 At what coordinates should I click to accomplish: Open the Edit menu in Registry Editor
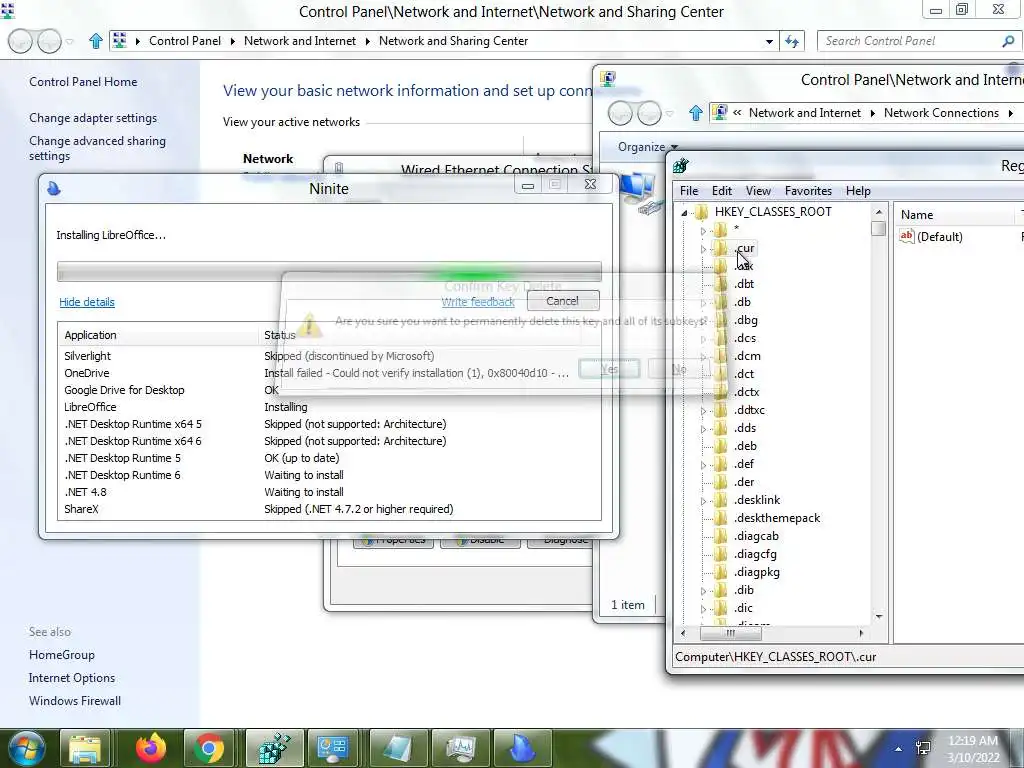click(x=722, y=191)
